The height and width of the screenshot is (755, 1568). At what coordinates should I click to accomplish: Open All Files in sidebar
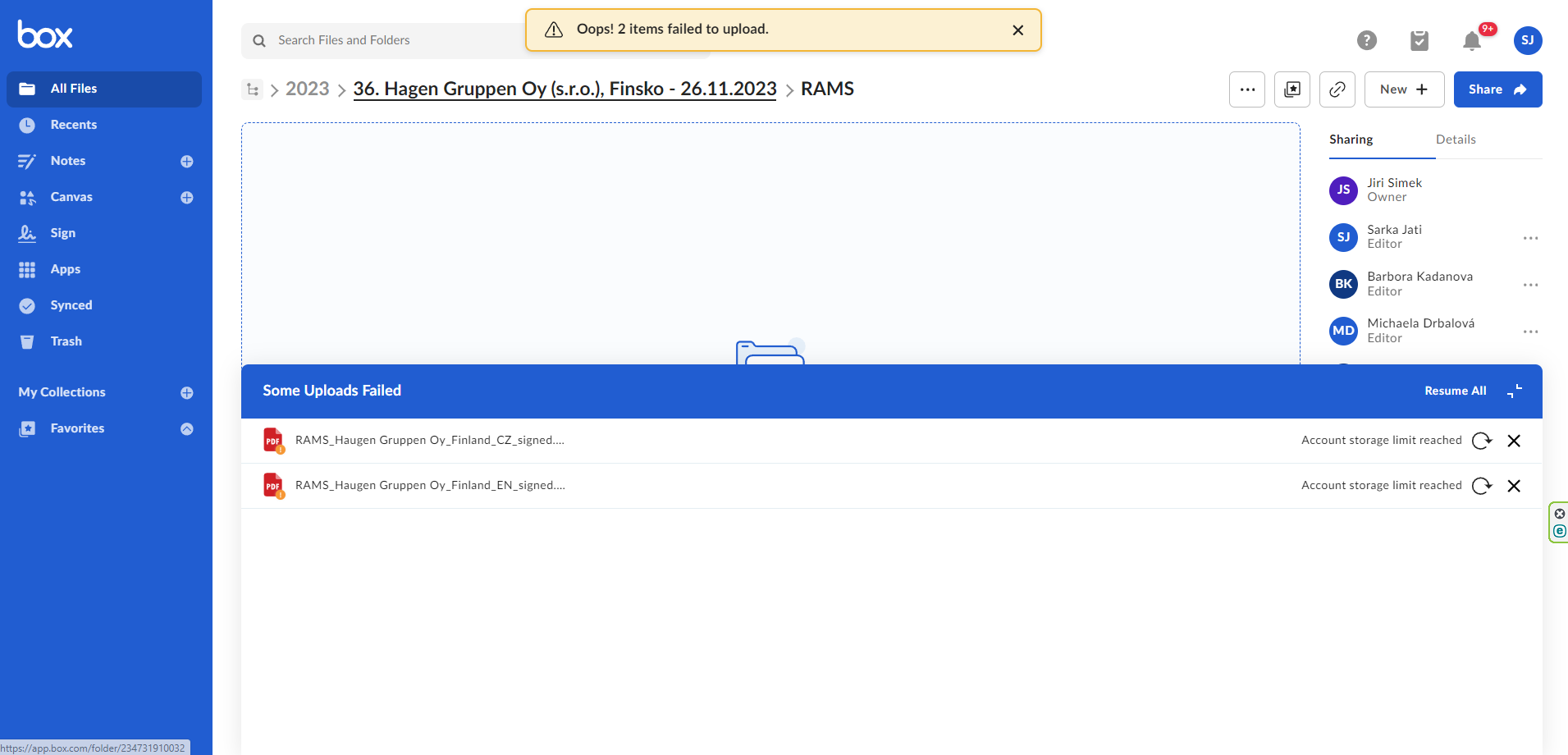coord(104,89)
